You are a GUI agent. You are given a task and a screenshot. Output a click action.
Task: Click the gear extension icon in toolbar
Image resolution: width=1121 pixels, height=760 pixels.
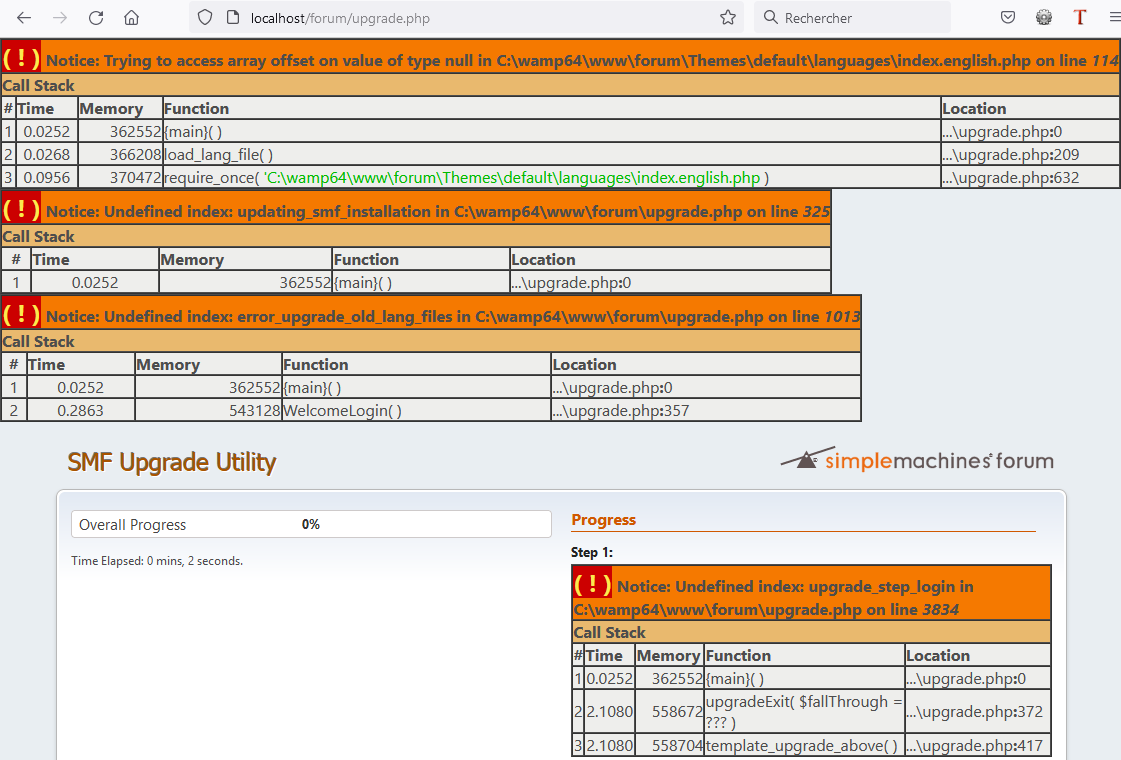click(1044, 18)
